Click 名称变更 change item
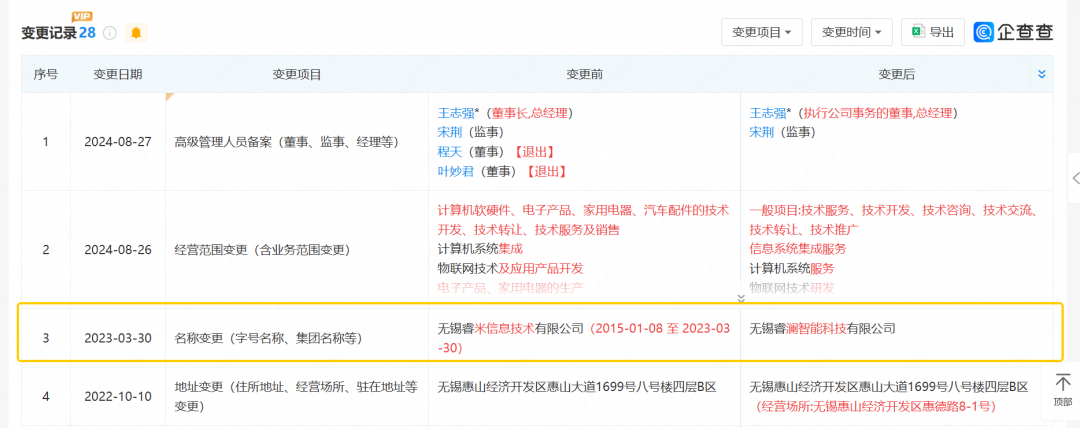This screenshot has height=428, width=1080. (269, 338)
